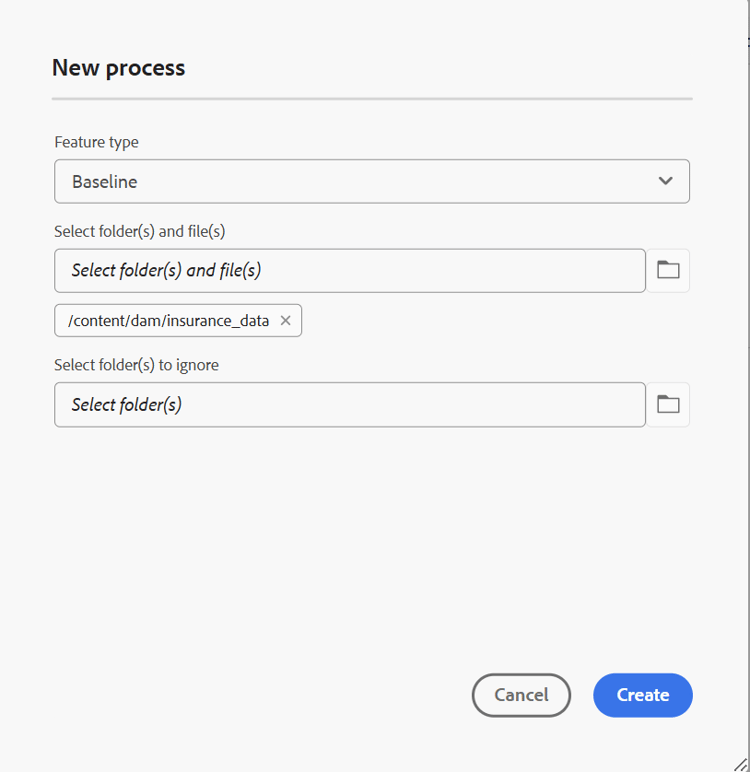Click the divider line under New process

click(372, 99)
